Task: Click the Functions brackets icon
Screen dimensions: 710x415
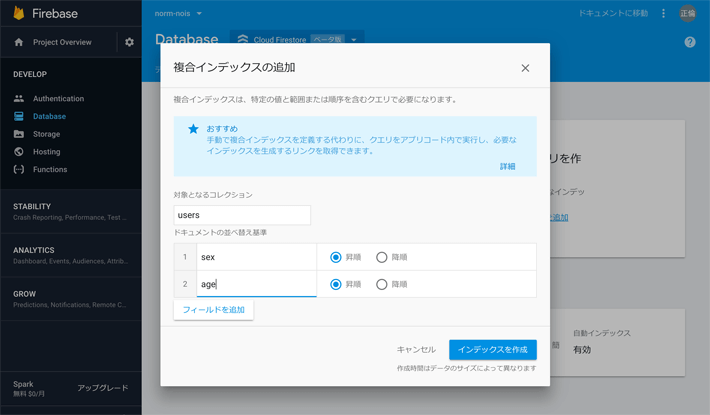Action: [19, 170]
